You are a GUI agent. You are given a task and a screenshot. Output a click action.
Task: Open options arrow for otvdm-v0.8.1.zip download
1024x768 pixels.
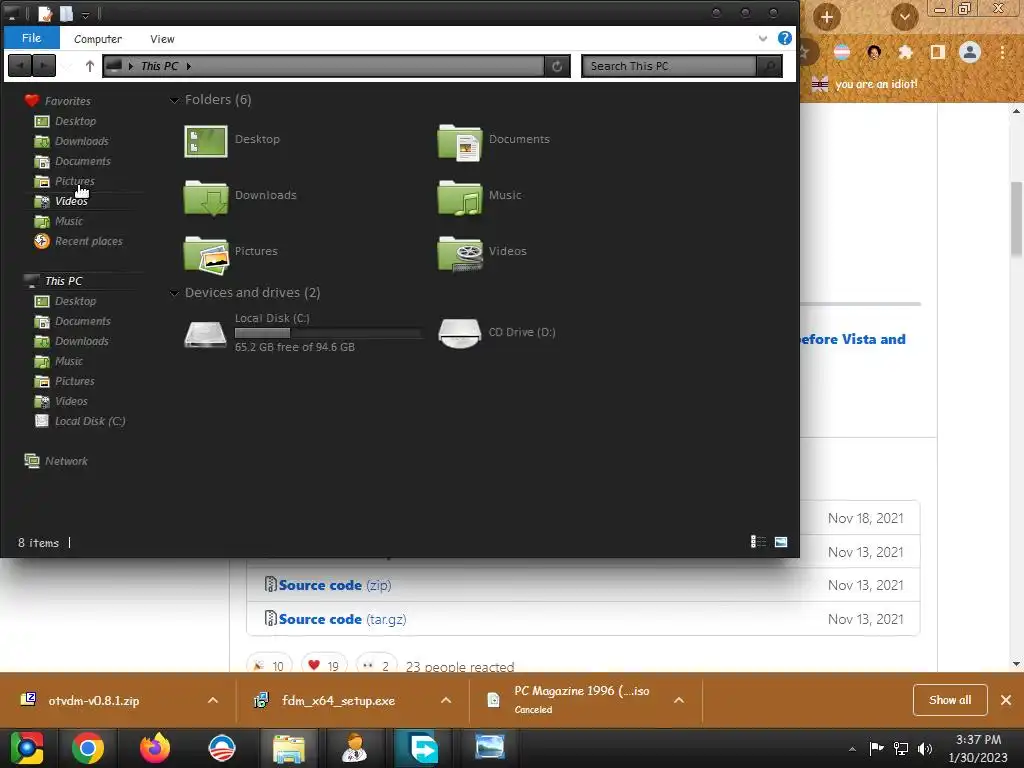pyautogui.click(x=213, y=700)
